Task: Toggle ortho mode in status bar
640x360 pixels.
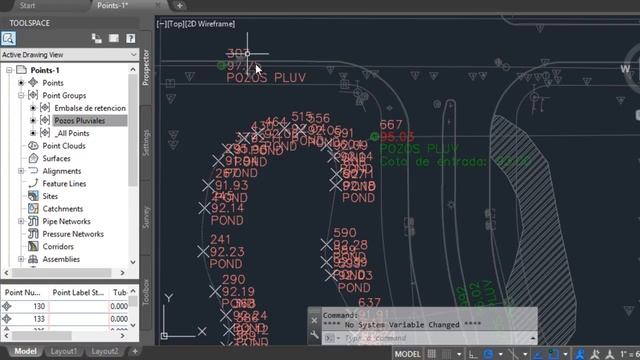Action: tap(473, 354)
